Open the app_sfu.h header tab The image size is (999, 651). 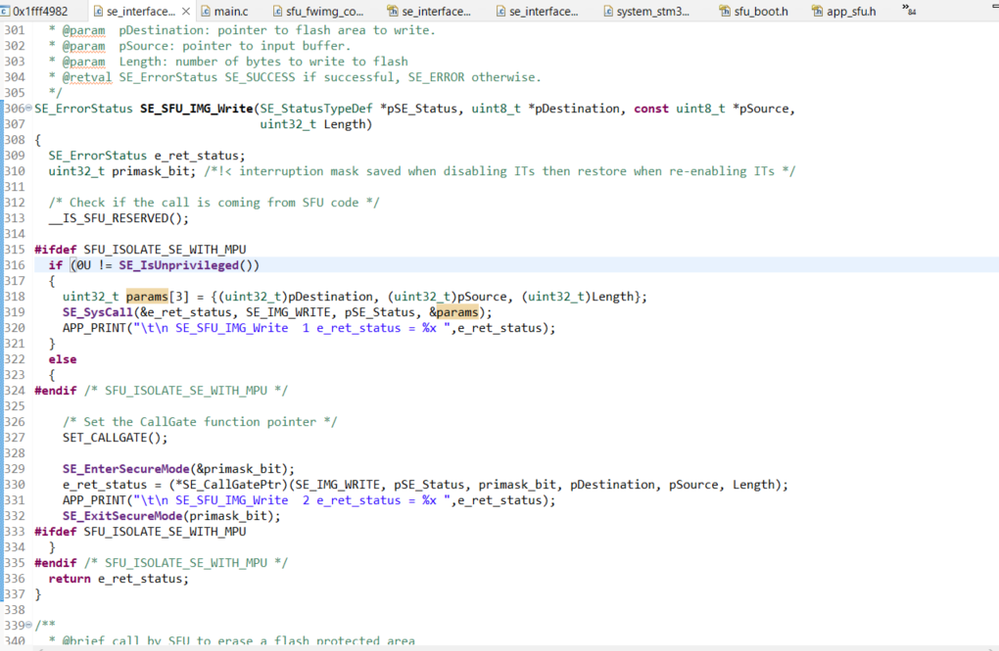tap(844, 11)
